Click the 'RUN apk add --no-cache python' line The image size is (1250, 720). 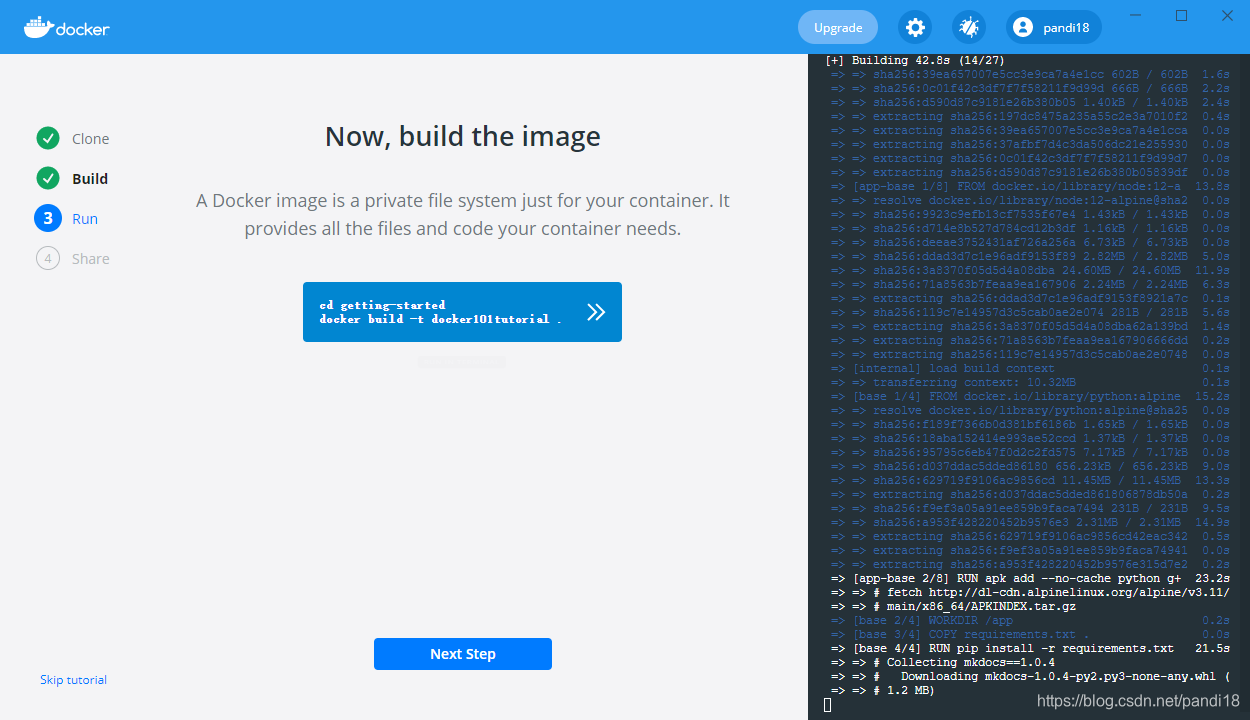coord(1030,579)
